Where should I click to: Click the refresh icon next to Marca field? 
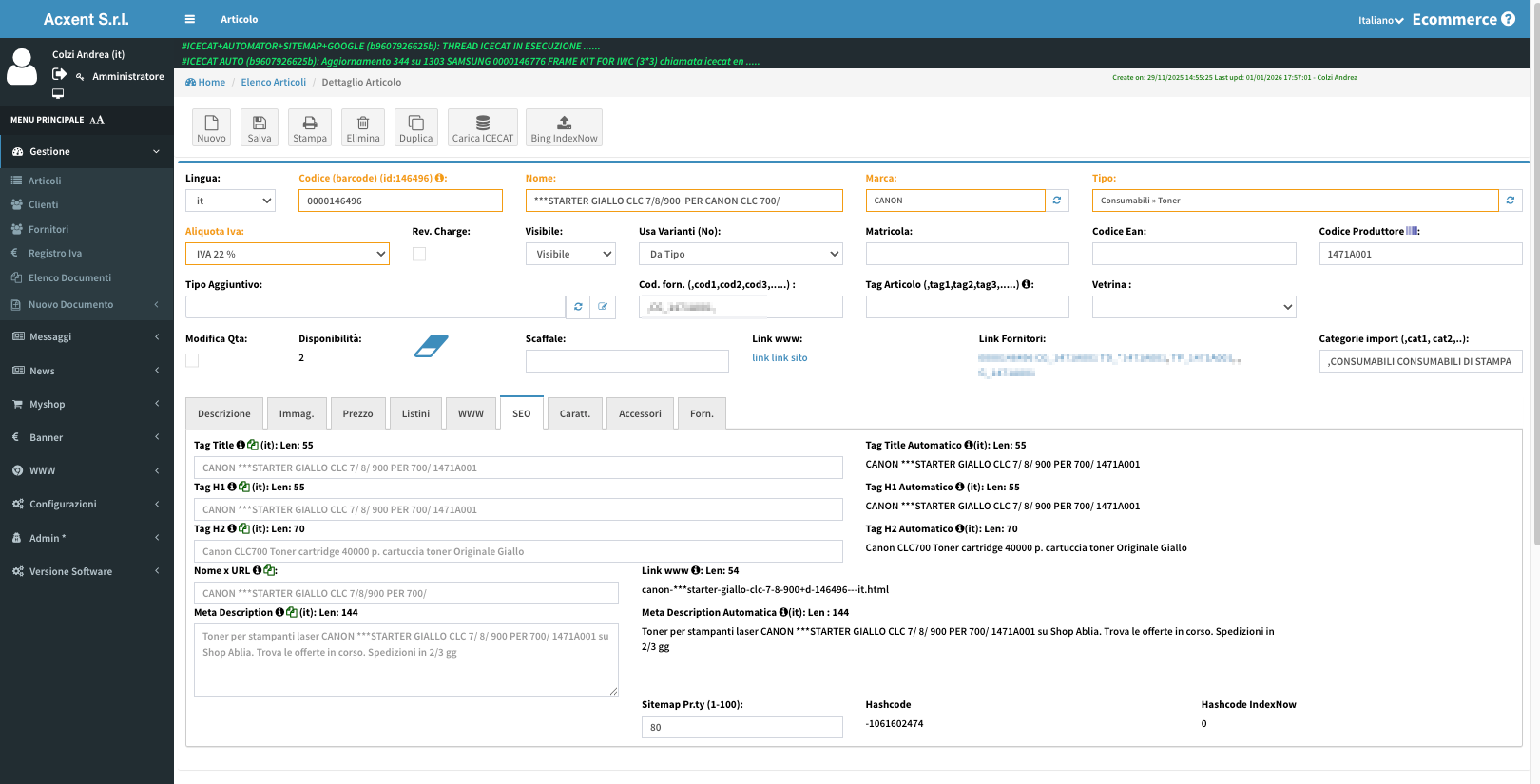[x=1057, y=201]
